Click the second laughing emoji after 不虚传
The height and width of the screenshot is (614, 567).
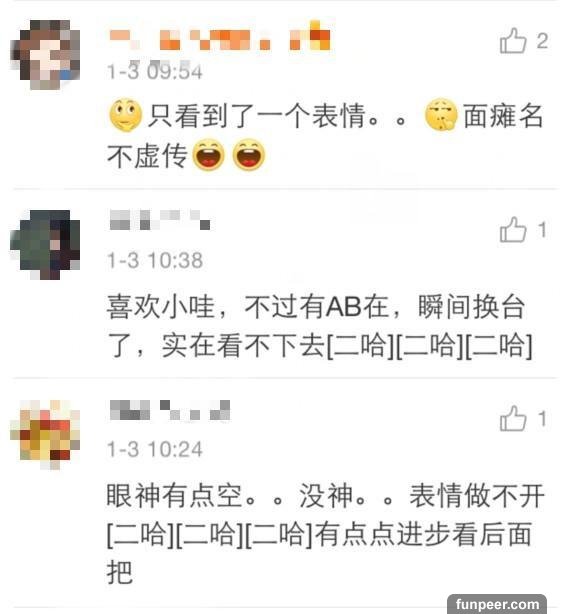(x=249, y=154)
